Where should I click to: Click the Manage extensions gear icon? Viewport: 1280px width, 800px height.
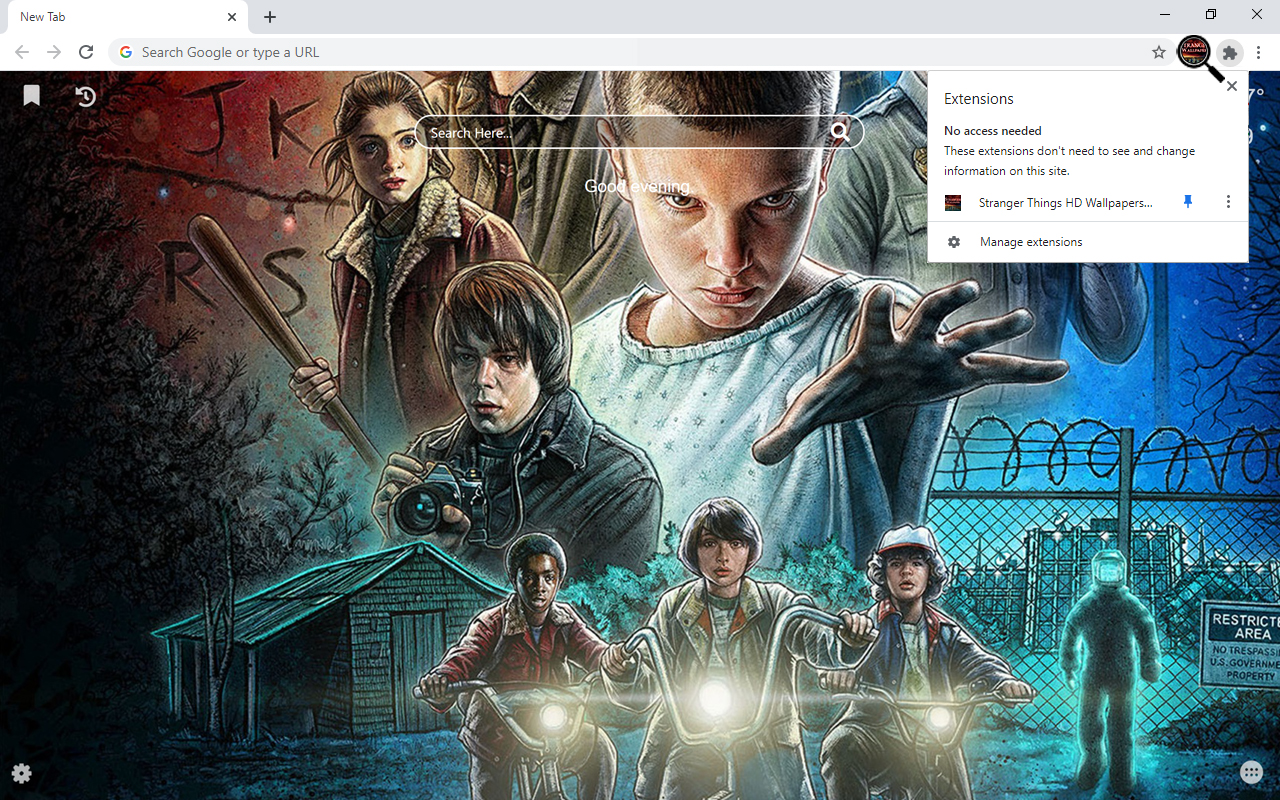click(954, 242)
